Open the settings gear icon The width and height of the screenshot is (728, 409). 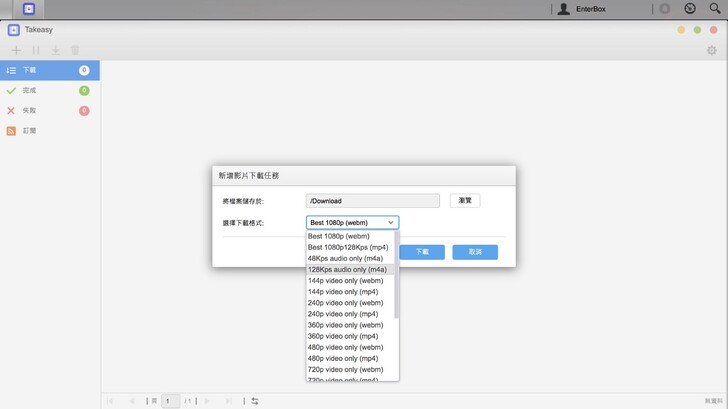tap(711, 50)
